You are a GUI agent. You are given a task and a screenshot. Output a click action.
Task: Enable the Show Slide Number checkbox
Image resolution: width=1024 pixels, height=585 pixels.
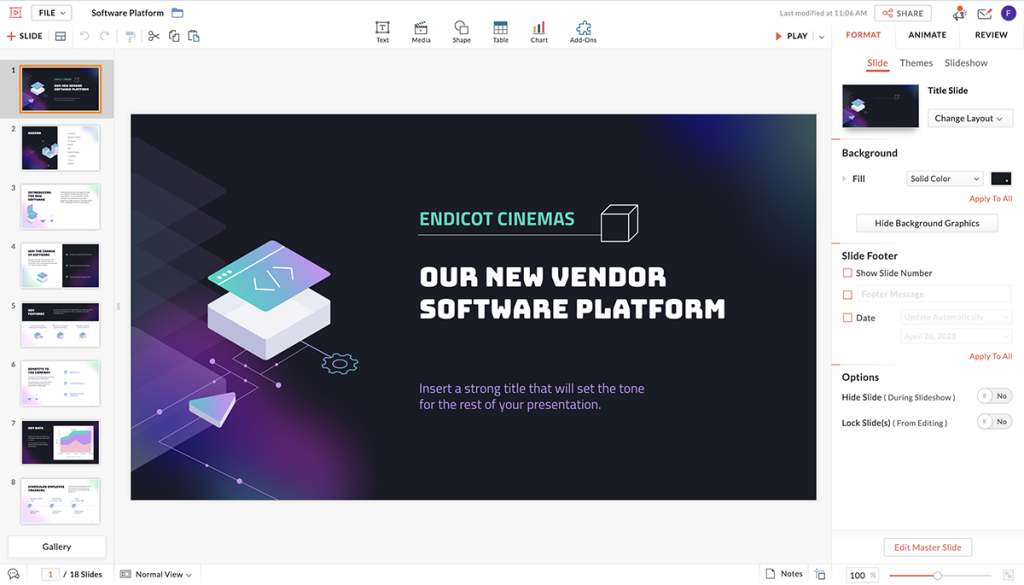click(x=848, y=273)
